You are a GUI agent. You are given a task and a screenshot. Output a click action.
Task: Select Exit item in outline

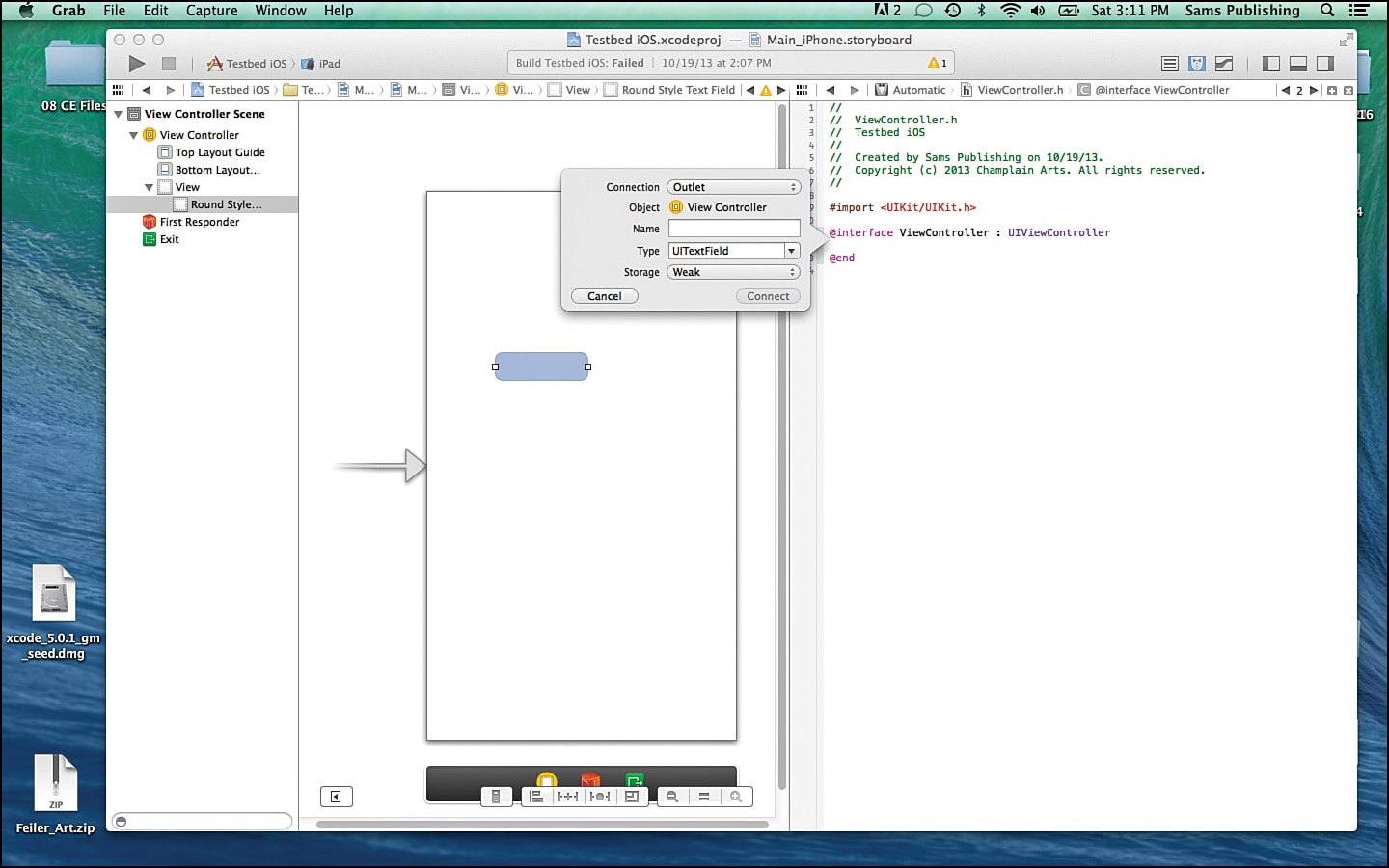[x=161, y=239]
